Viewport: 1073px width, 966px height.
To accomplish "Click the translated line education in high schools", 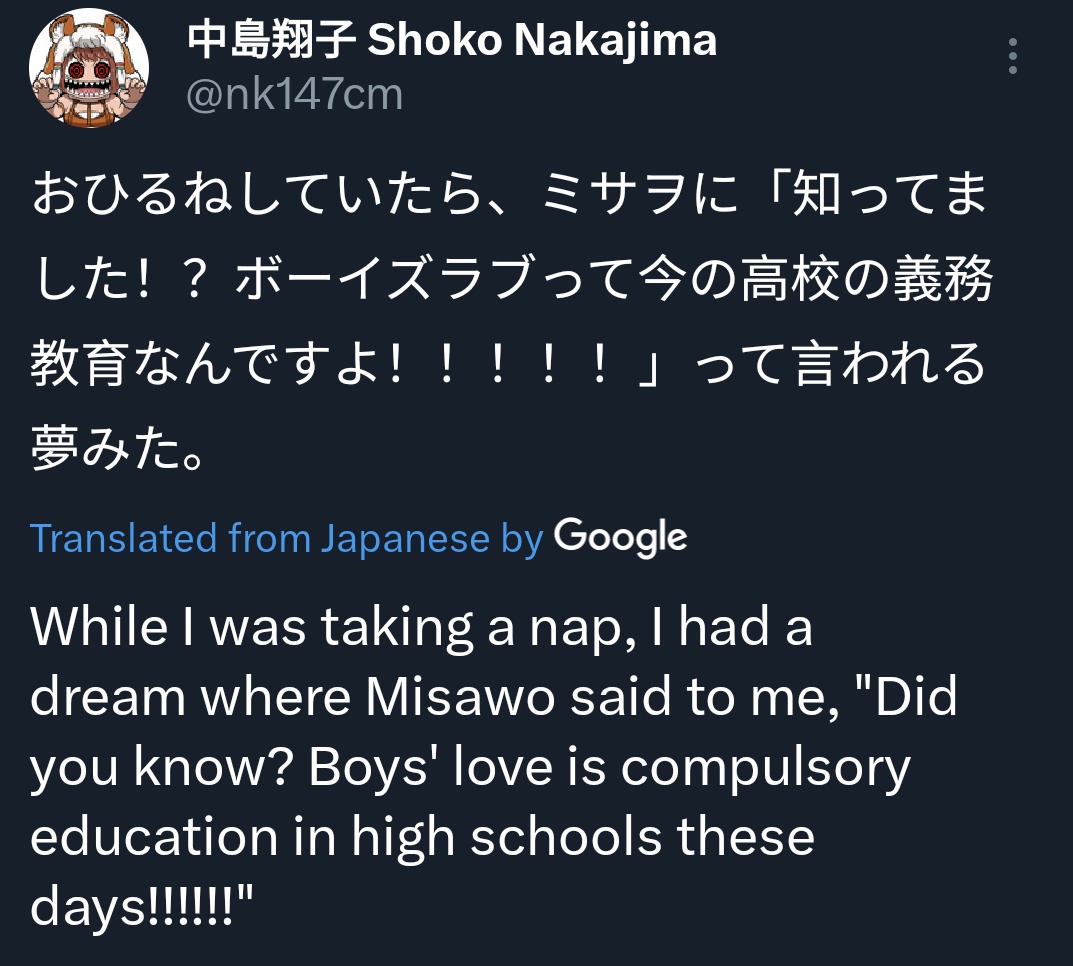I will [x=422, y=837].
